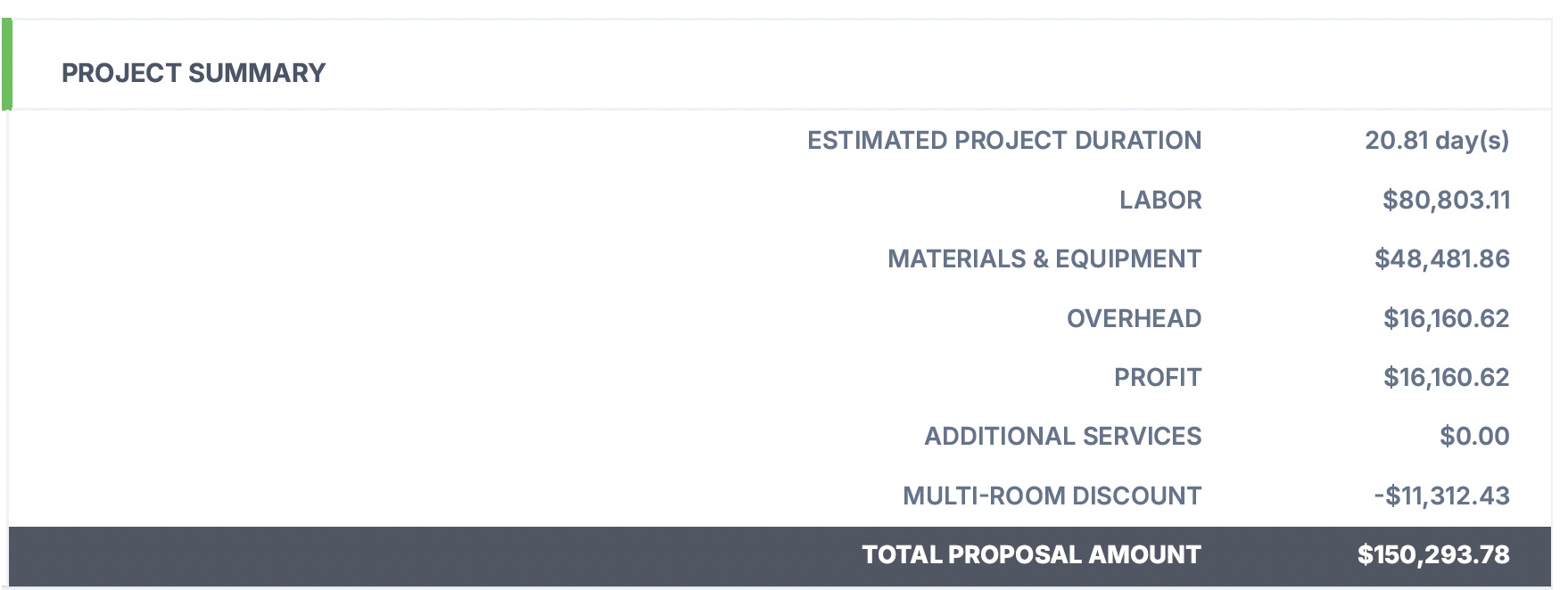Click the PROJECT SUMMARY heading
1568x590 pixels.
point(194,73)
